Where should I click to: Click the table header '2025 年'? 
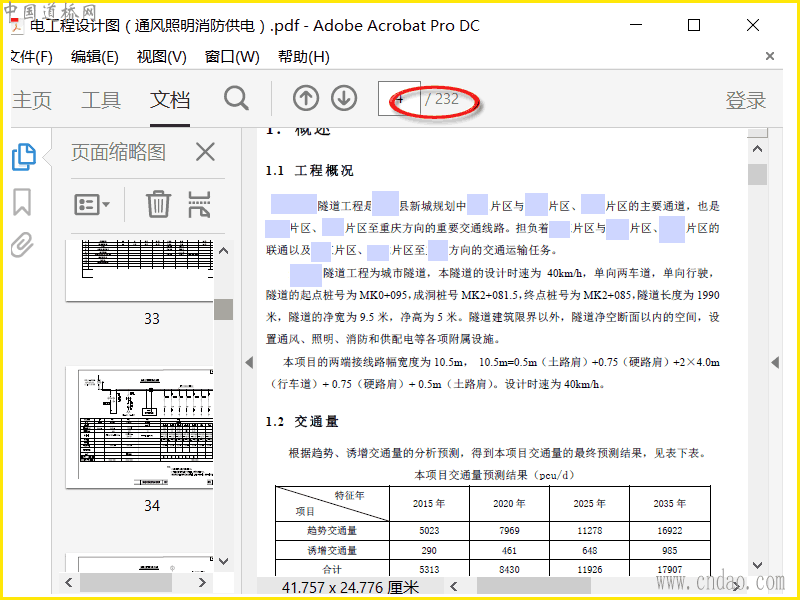coord(589,504)
